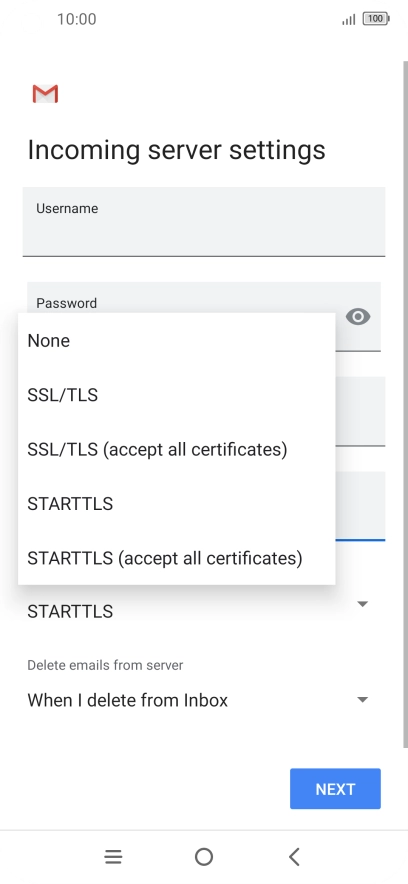The height and width of the screenshot is (884, 408).
Task: Focus the Username input field
Action: point(204,222)
